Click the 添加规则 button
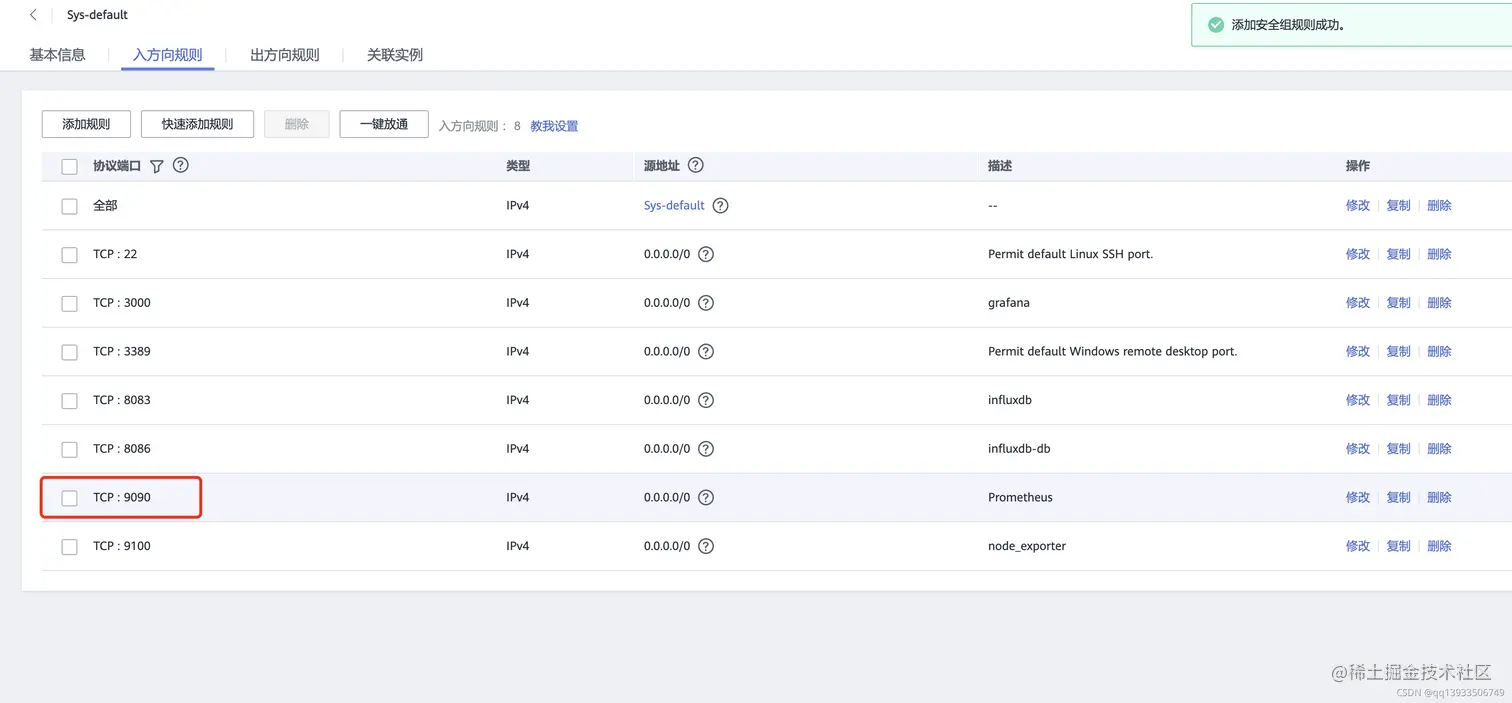 coord(86,124)
